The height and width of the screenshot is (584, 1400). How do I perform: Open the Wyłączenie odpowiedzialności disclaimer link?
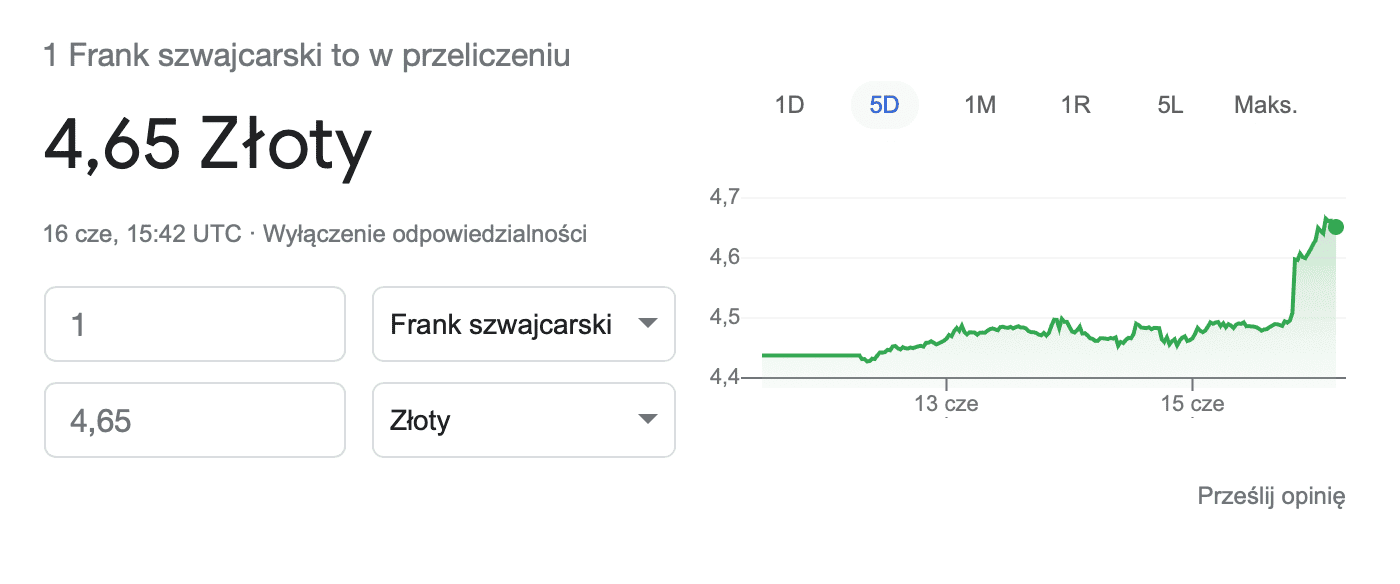424,235
